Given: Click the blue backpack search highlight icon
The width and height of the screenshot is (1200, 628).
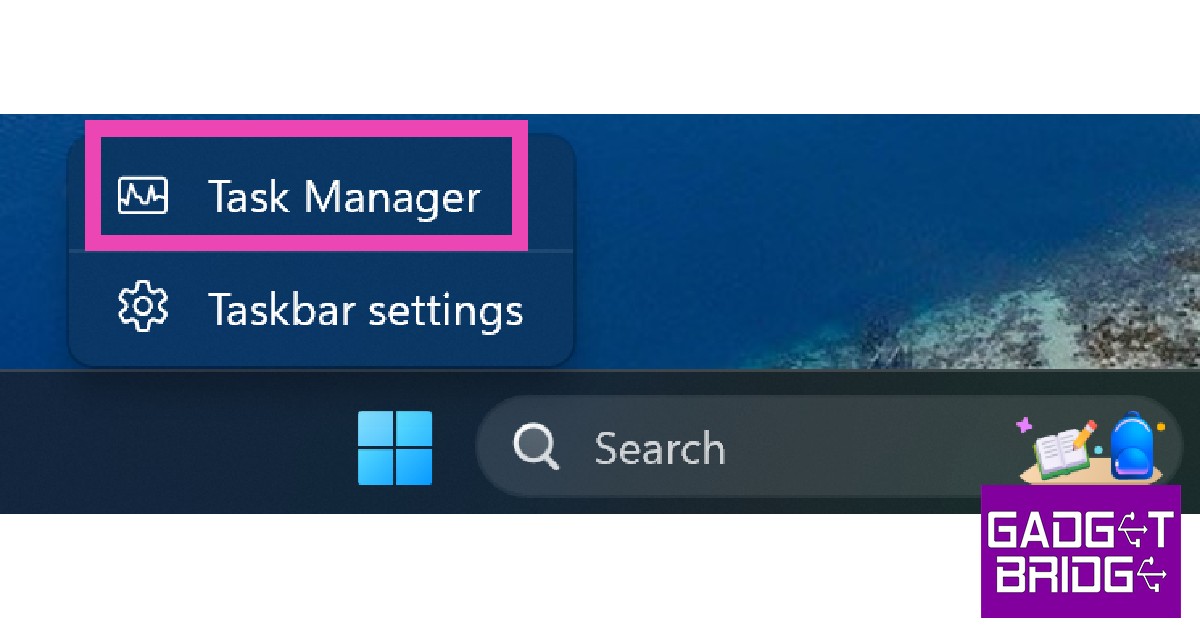Looking at the screenshot, I should [1132, 446].
